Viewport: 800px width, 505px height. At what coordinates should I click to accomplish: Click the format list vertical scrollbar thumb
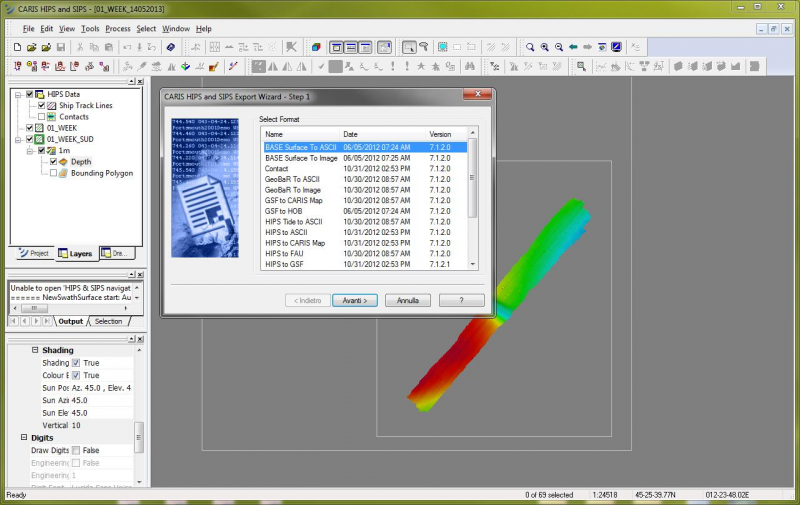point(472,178)
